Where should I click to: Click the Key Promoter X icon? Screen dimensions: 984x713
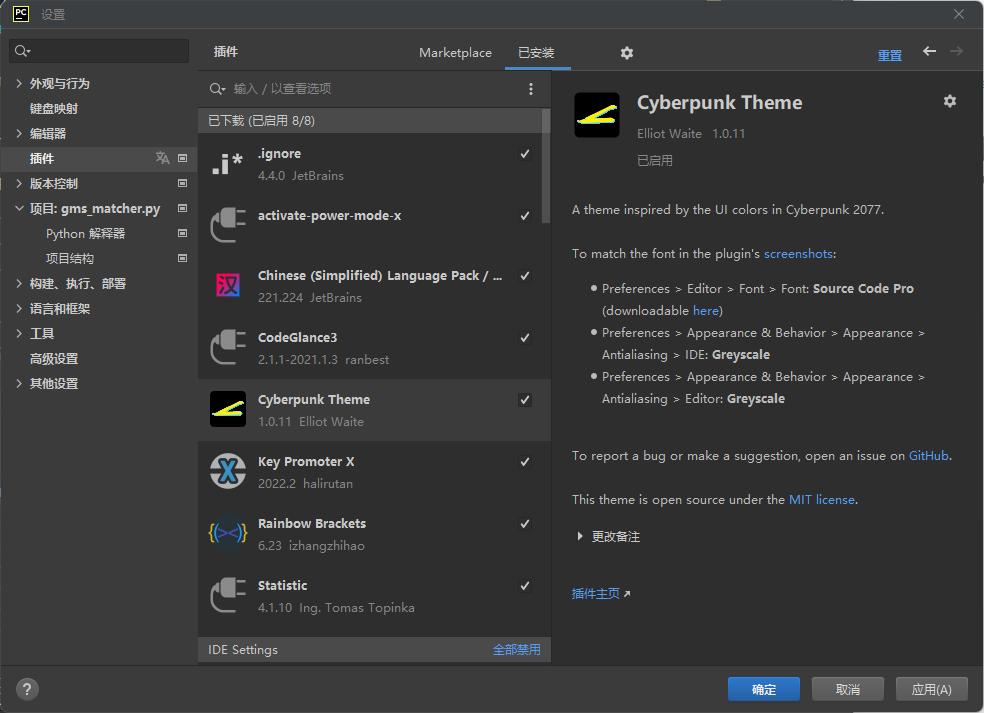tap(227, 471)
